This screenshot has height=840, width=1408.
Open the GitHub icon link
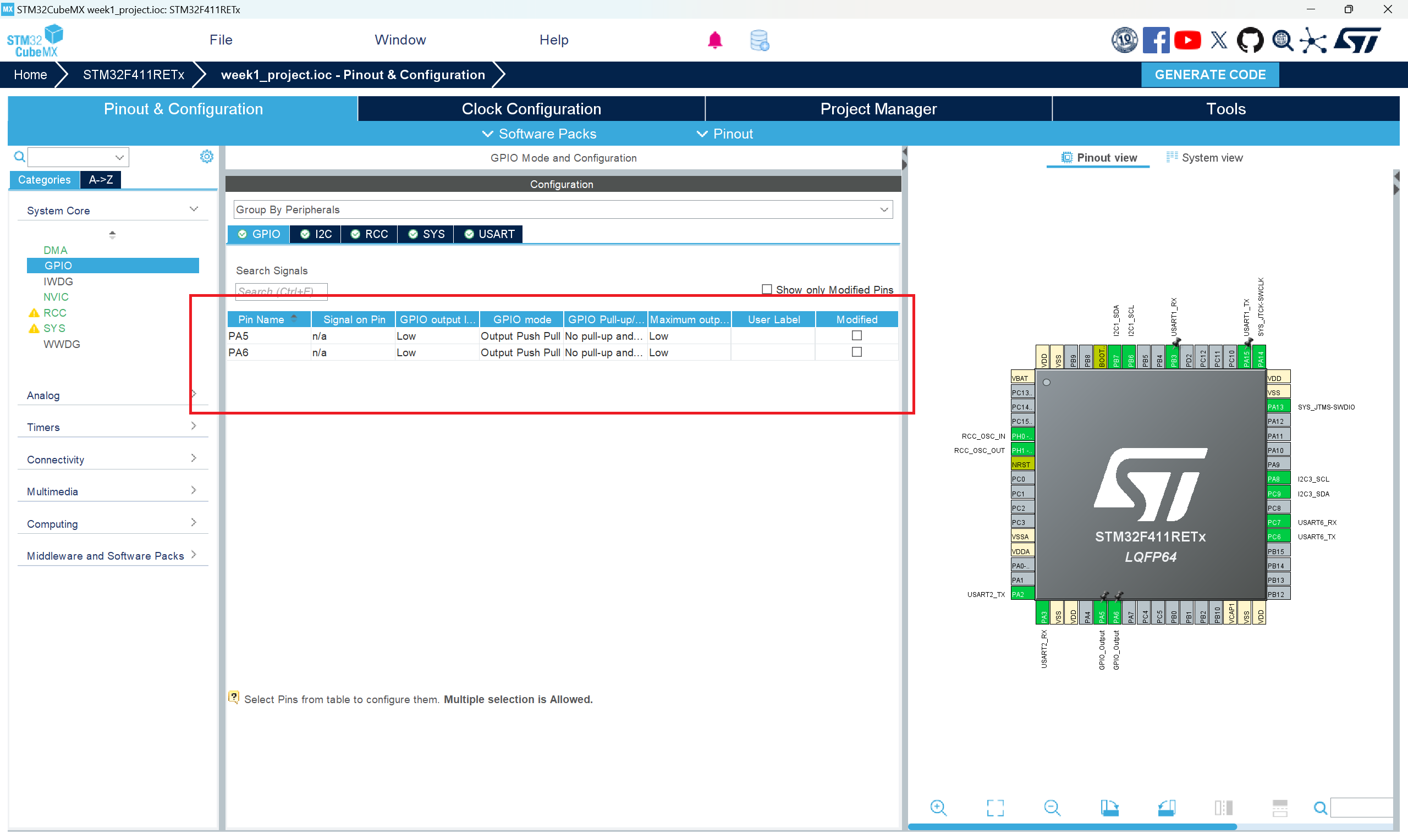click(x=1250, y=40)
